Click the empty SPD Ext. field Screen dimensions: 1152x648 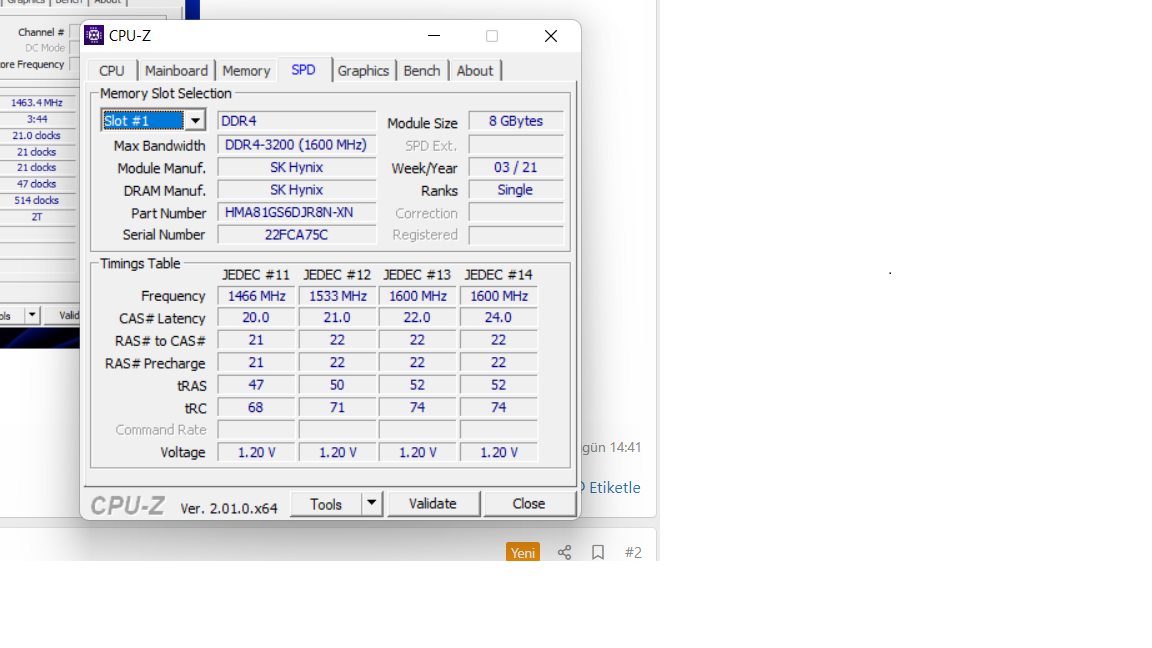pyautogui.click(x=516, y=145)
